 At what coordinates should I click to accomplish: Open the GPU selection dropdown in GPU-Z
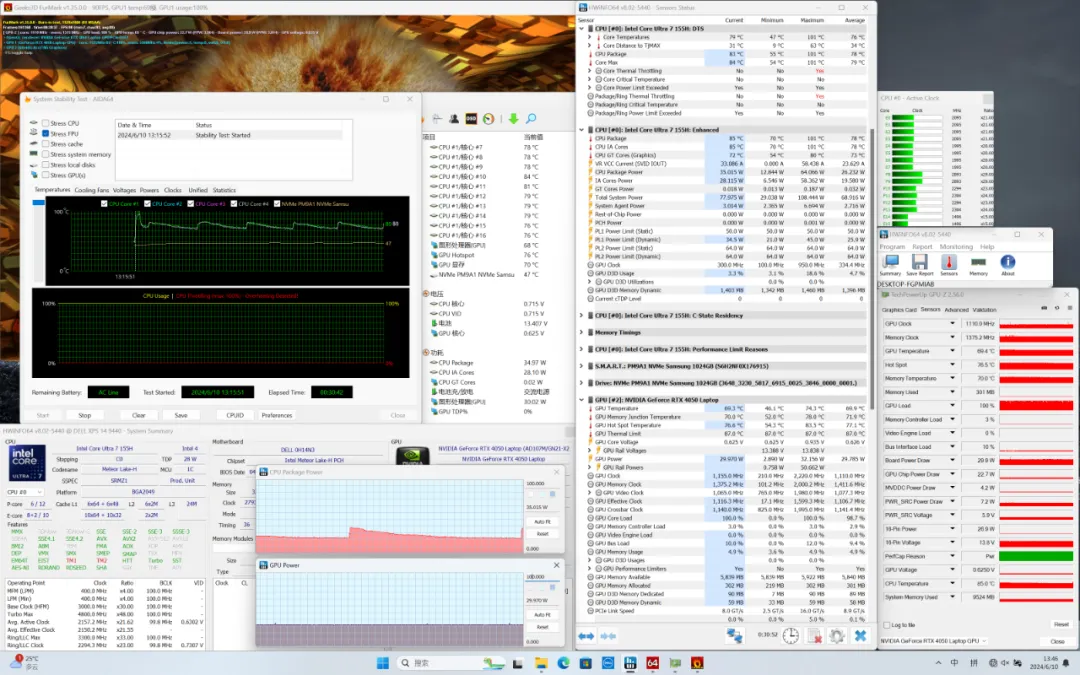pyautogui.click(x=934, y=641)
